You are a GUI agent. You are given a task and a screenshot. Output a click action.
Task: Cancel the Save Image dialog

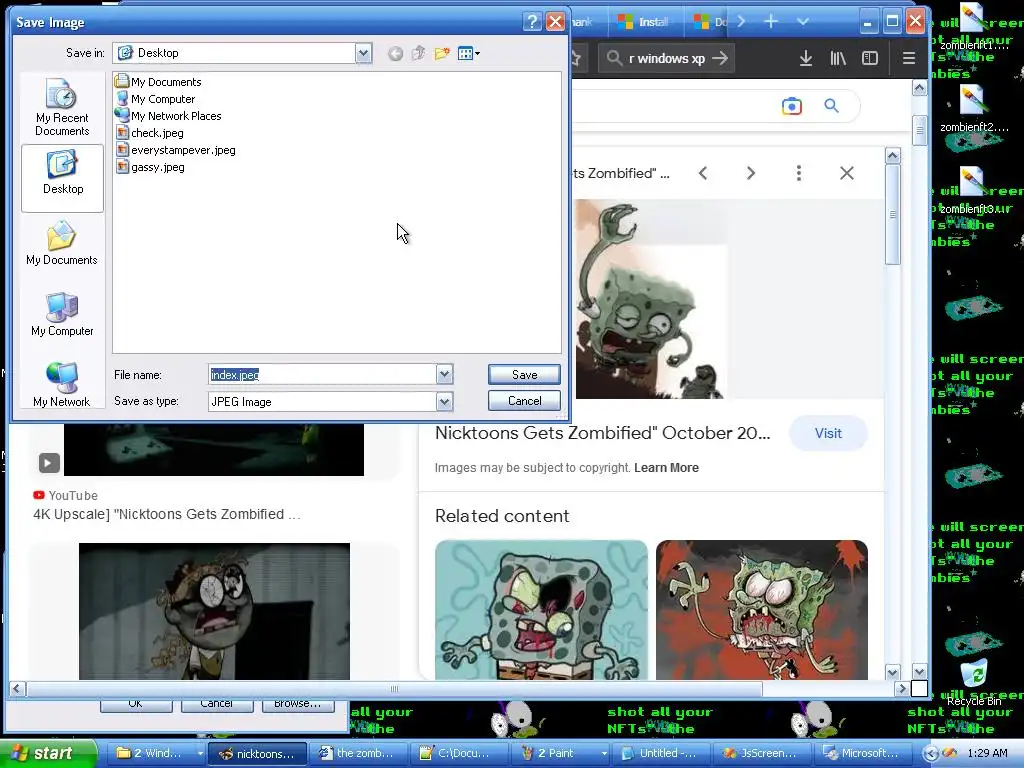[x=524, y=400]
